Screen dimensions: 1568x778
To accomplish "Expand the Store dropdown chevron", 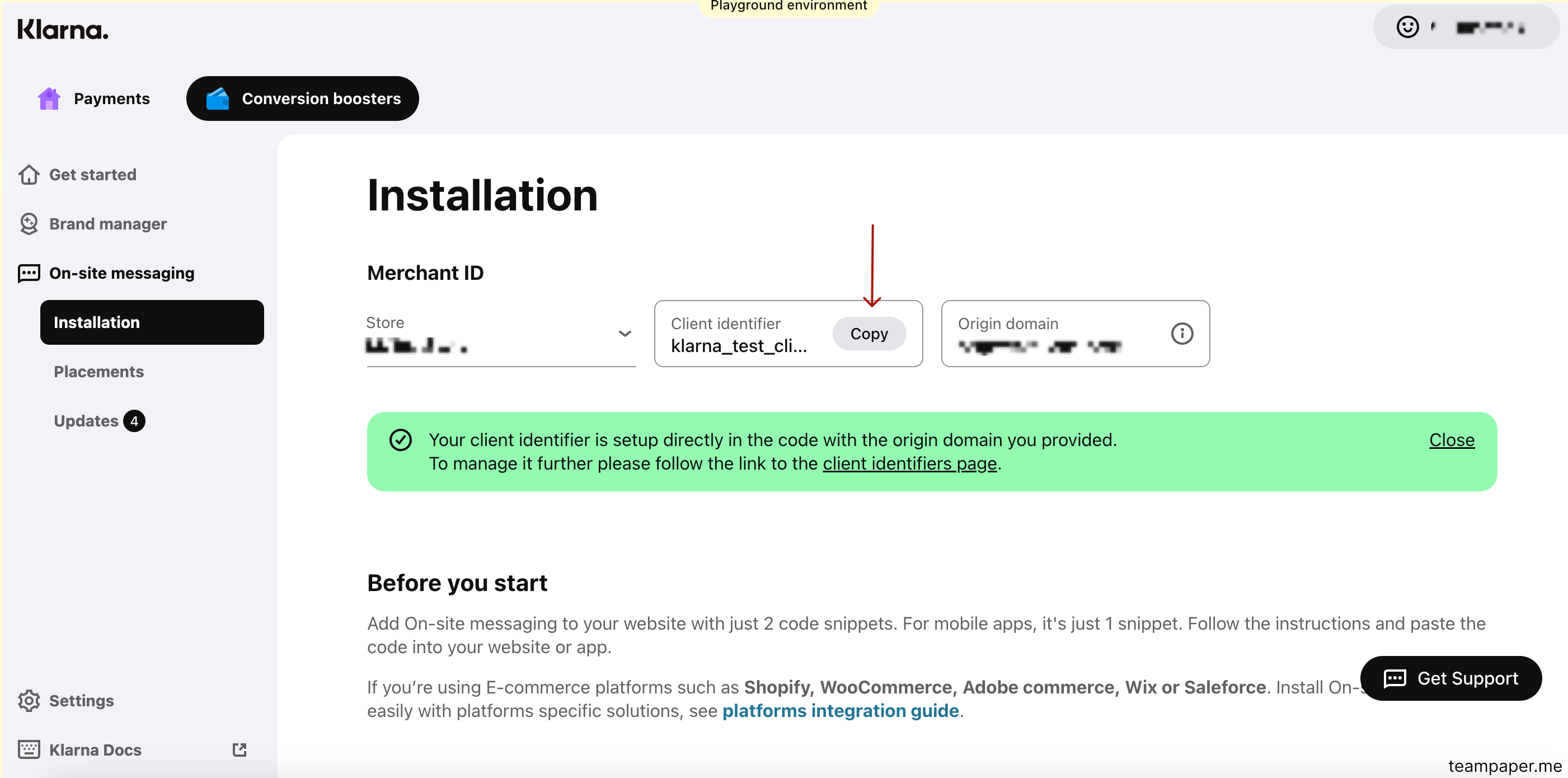I will (x=625, y=333).
